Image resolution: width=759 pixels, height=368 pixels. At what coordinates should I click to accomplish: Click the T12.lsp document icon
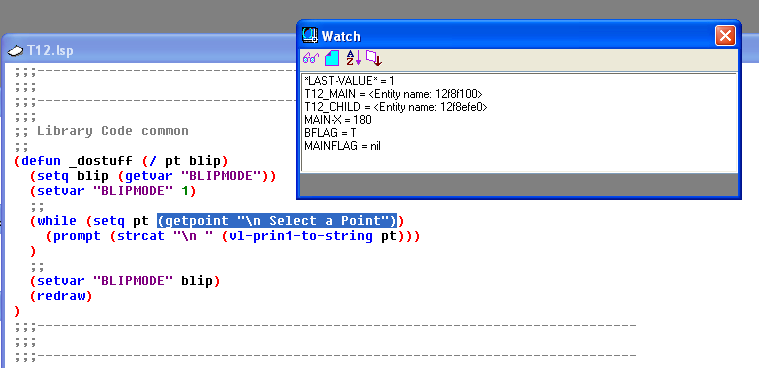click(x=15, y=50)
